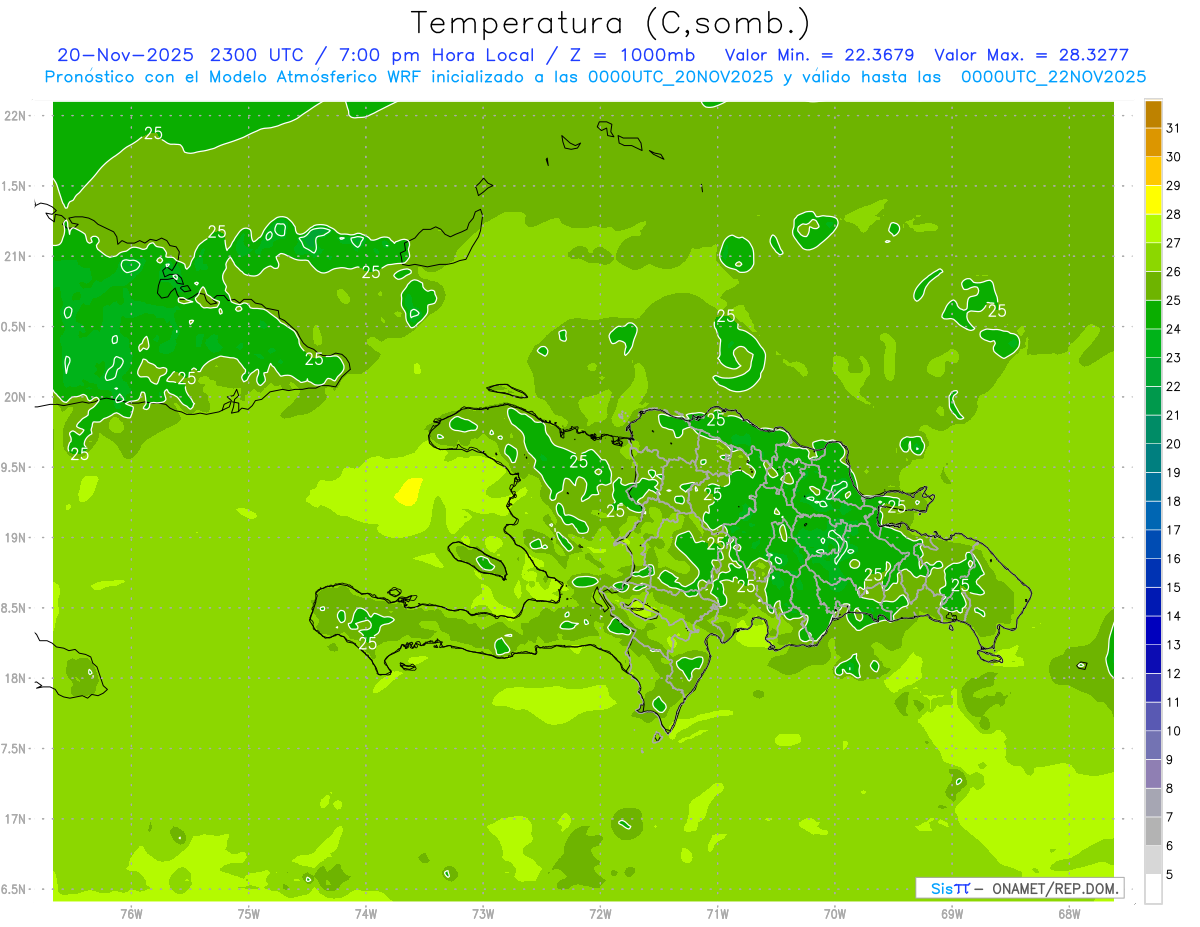Click the '1.5N' latitude label
The width and height of the screenshot is (1200, 927).
15,186
